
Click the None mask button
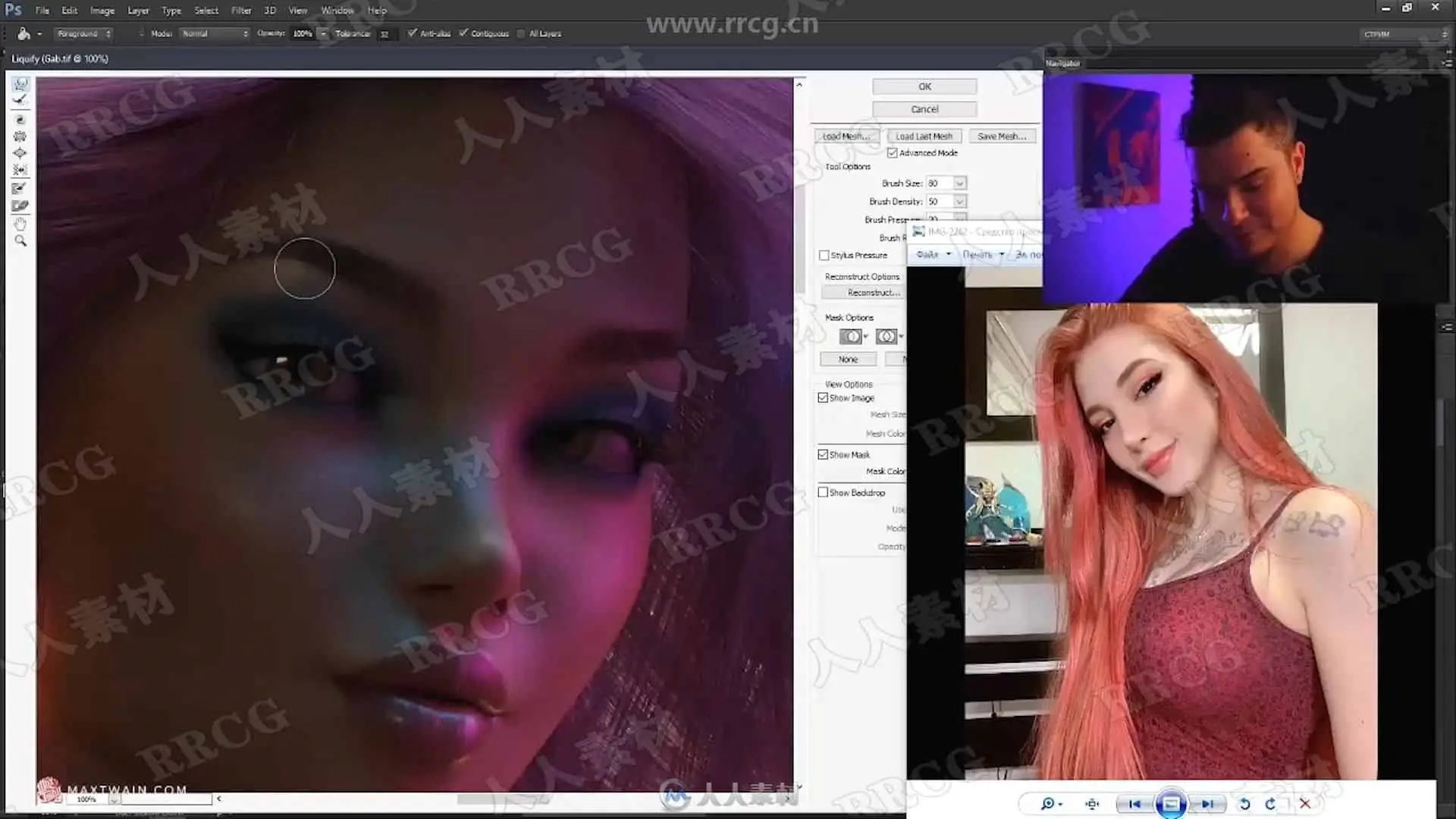click(x=849, y=359)
